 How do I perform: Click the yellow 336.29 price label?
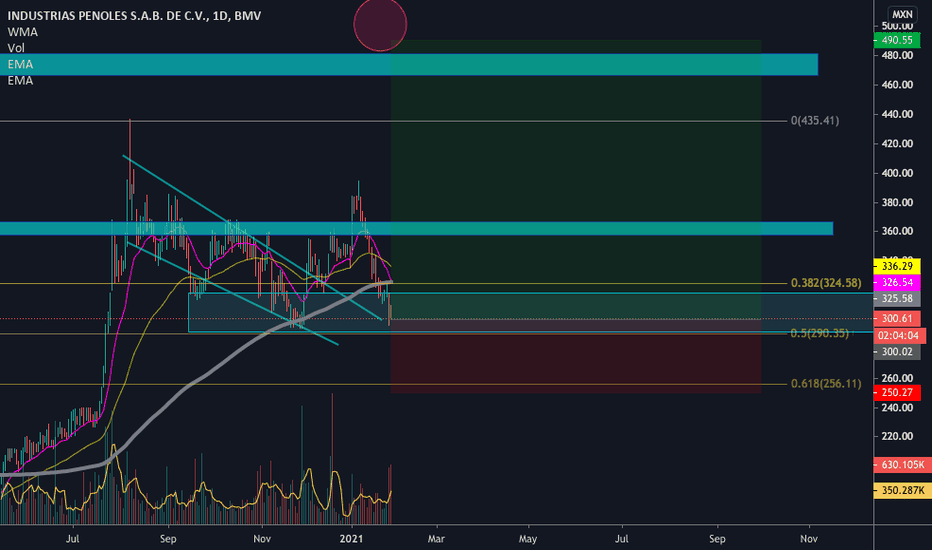pos(897,266)
